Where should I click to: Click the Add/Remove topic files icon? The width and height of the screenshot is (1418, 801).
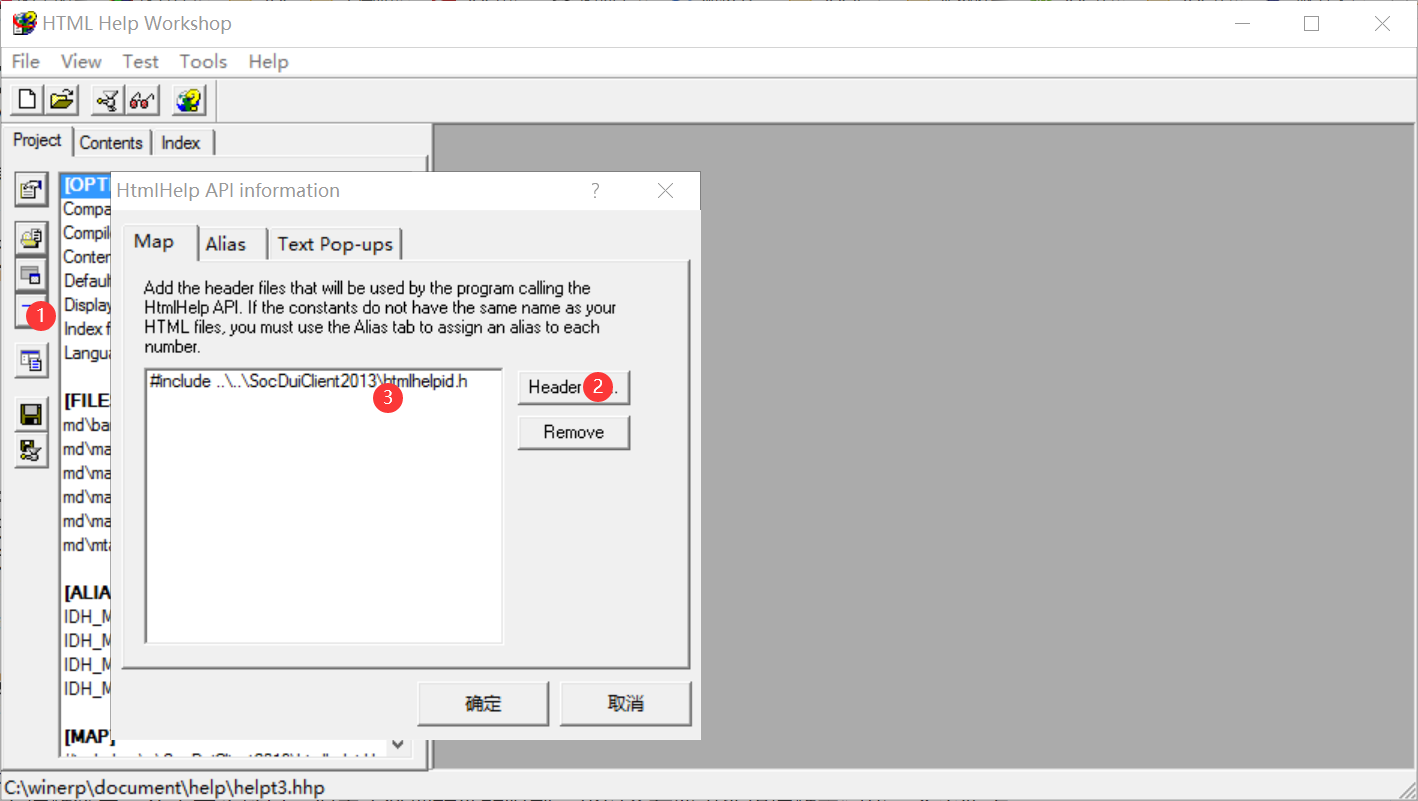click(x=31, y=237)
